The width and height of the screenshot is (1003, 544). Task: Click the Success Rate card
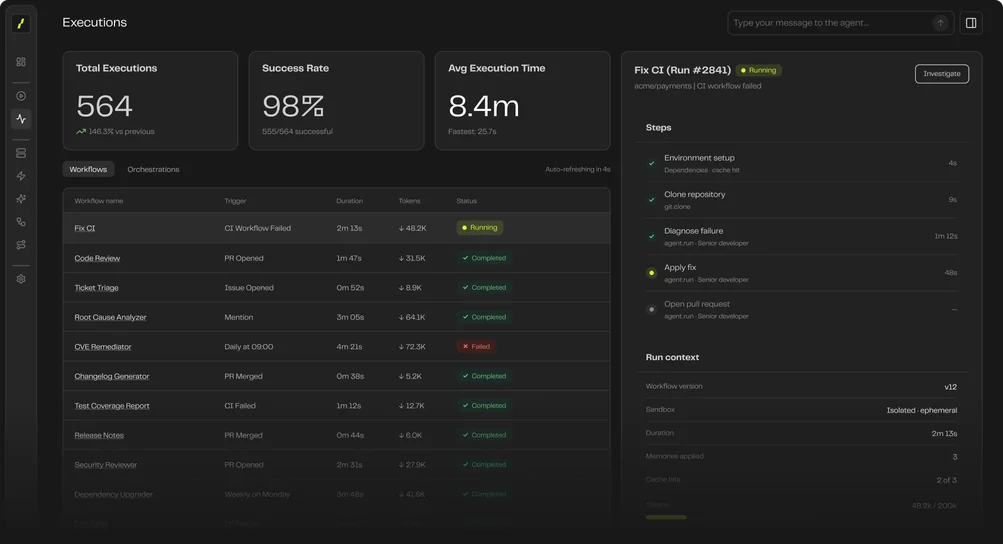[x=336, y=101]
